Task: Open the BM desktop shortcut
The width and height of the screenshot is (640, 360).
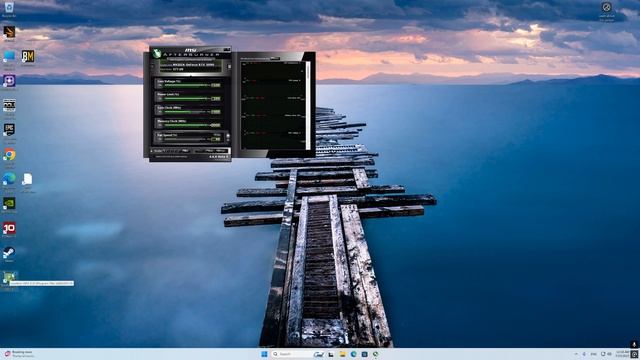Action: pyautogui.click(x=28, y=56)
